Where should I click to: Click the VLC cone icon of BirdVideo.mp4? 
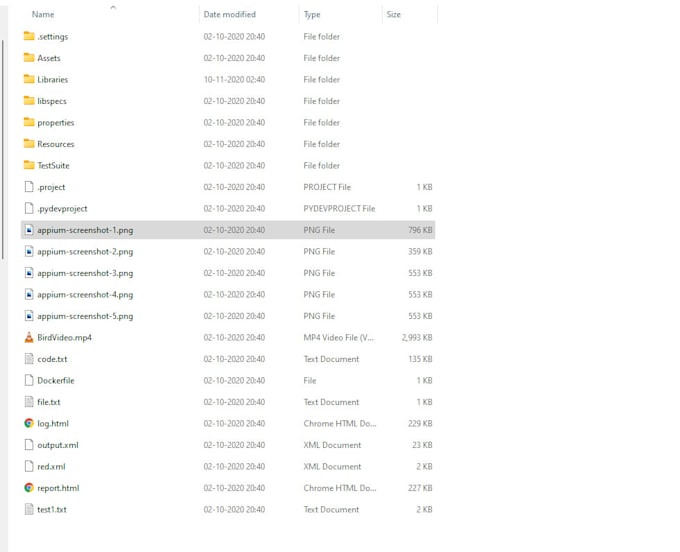point(29,337)
